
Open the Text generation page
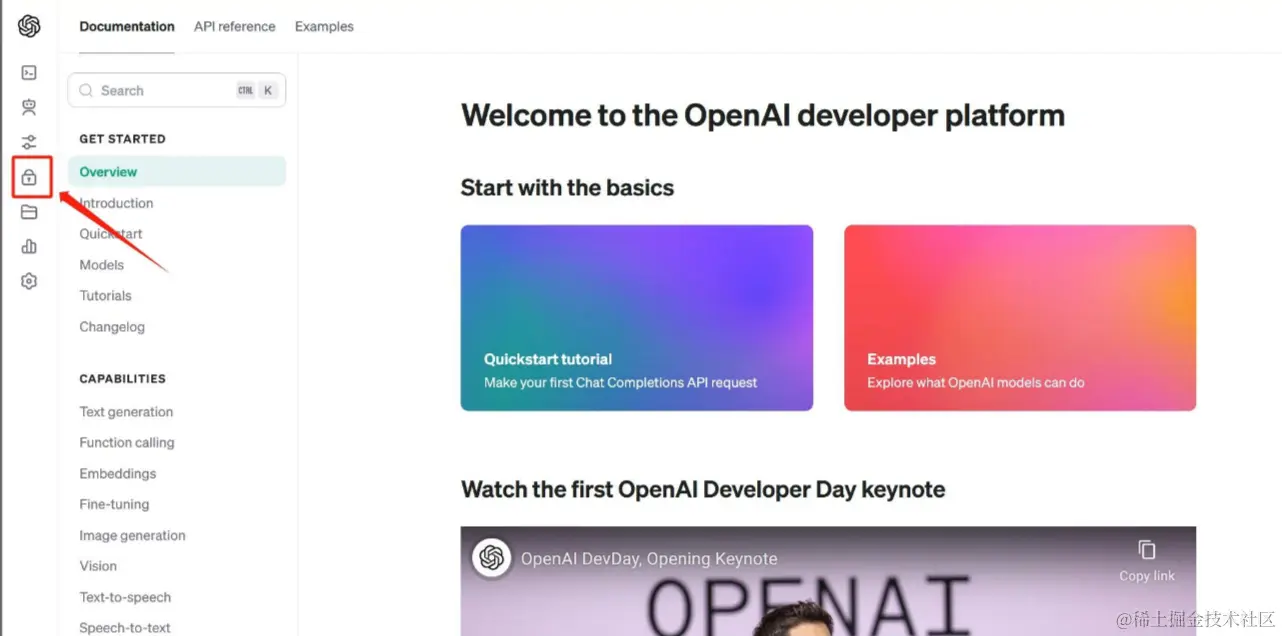[x=126, y=412]
